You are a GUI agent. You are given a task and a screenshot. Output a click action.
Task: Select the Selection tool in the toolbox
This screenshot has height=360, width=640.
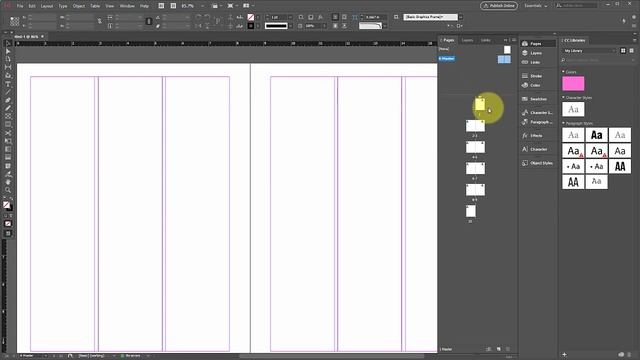(8, 43)
